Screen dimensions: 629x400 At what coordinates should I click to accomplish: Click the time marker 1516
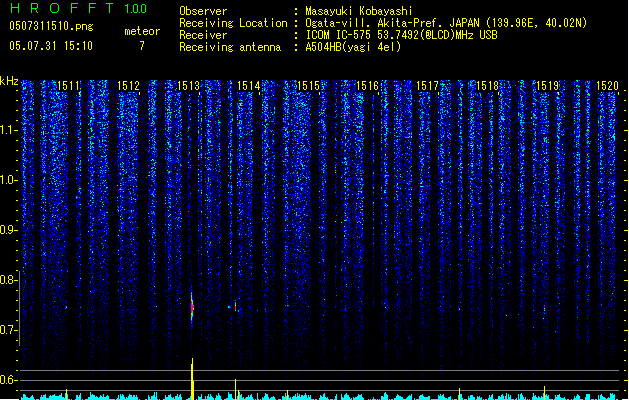(x=368, y=85)
